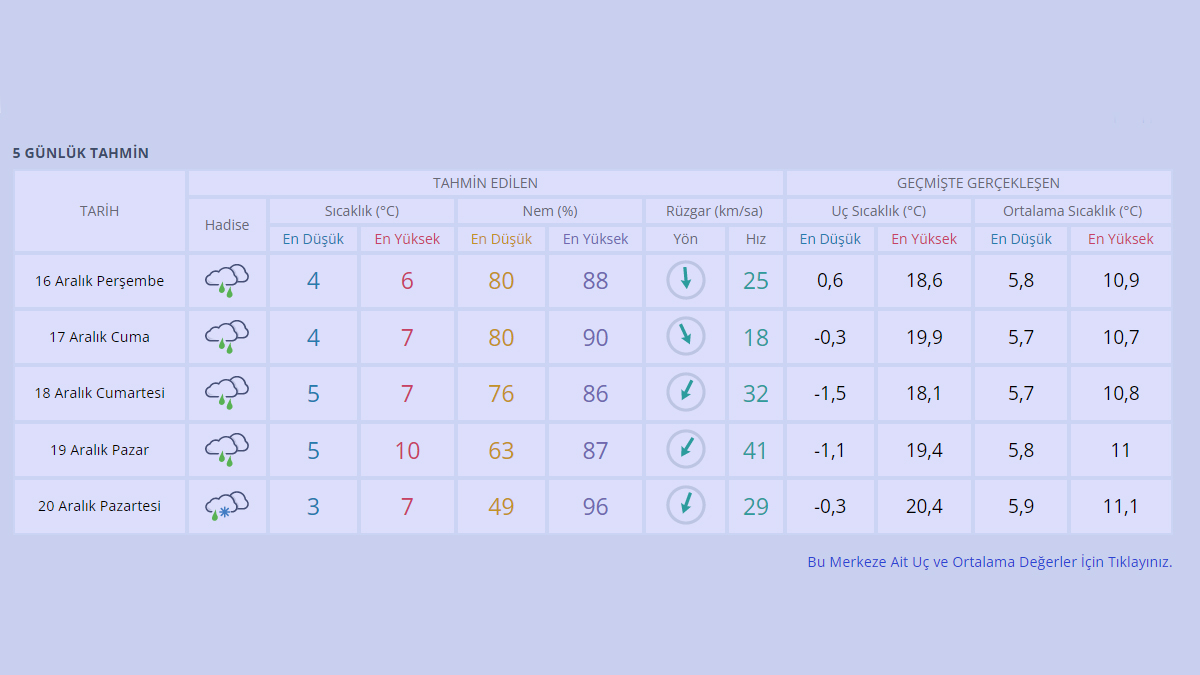Click the wind direction arrow for 20 Aralık
This screenshot has width=1200, height=675.
[x=686, y=506]
